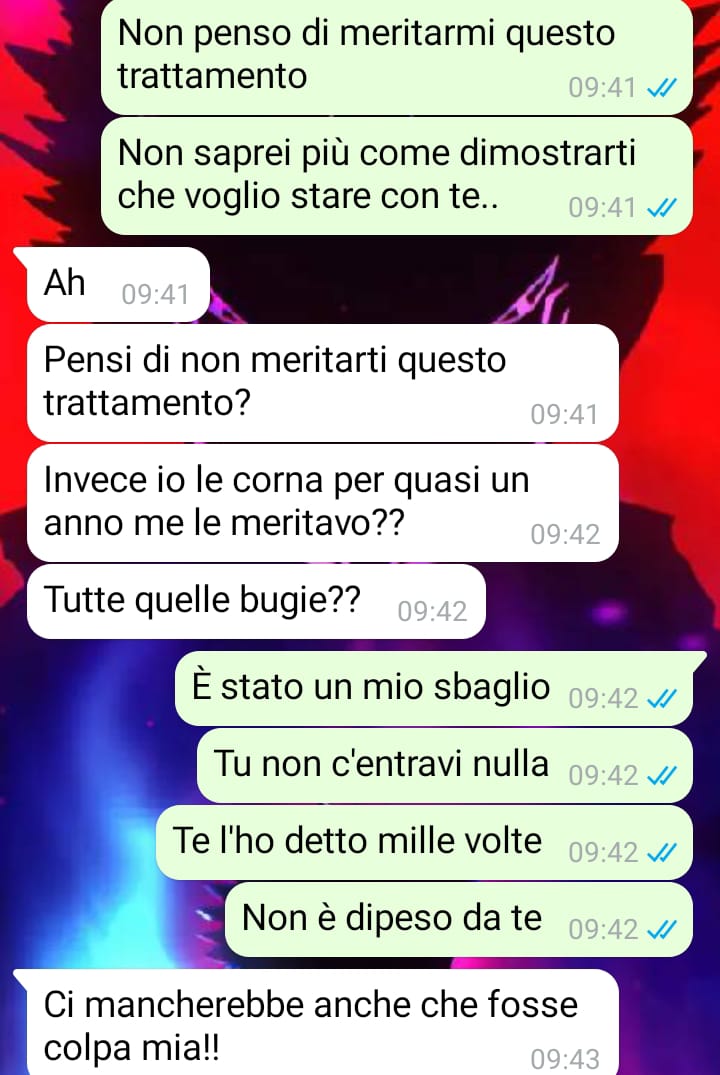
Task: Select the 'Tutte quelle bugie??' message
Action: [x=256, y=601]
